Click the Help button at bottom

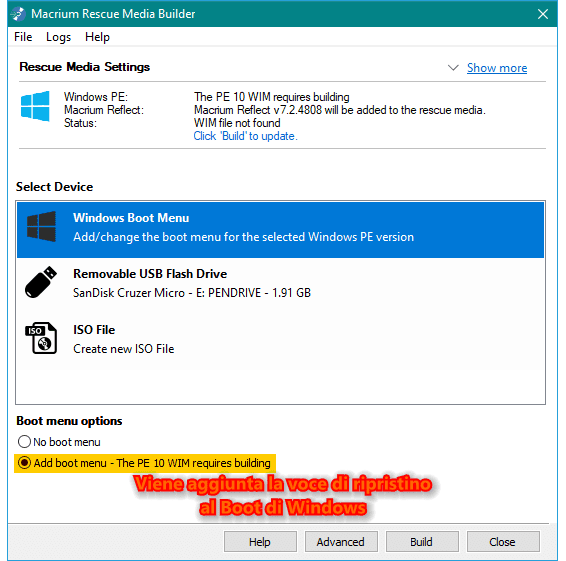click(260, 542)
